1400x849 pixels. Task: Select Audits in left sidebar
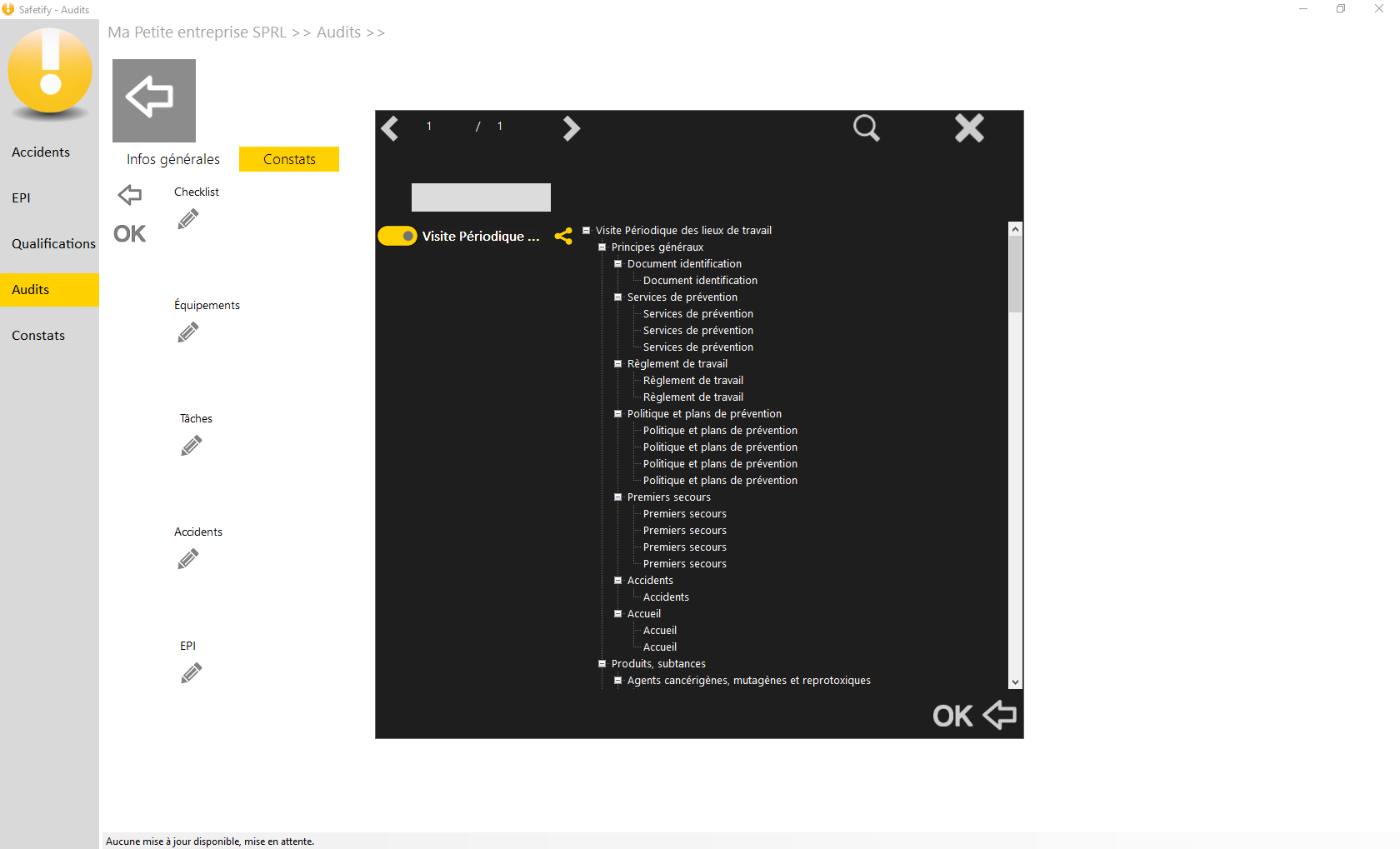pos(49,289)
